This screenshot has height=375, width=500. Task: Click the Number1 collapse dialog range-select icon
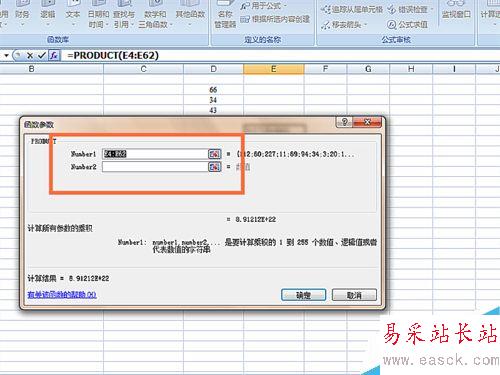pos(214,154)
